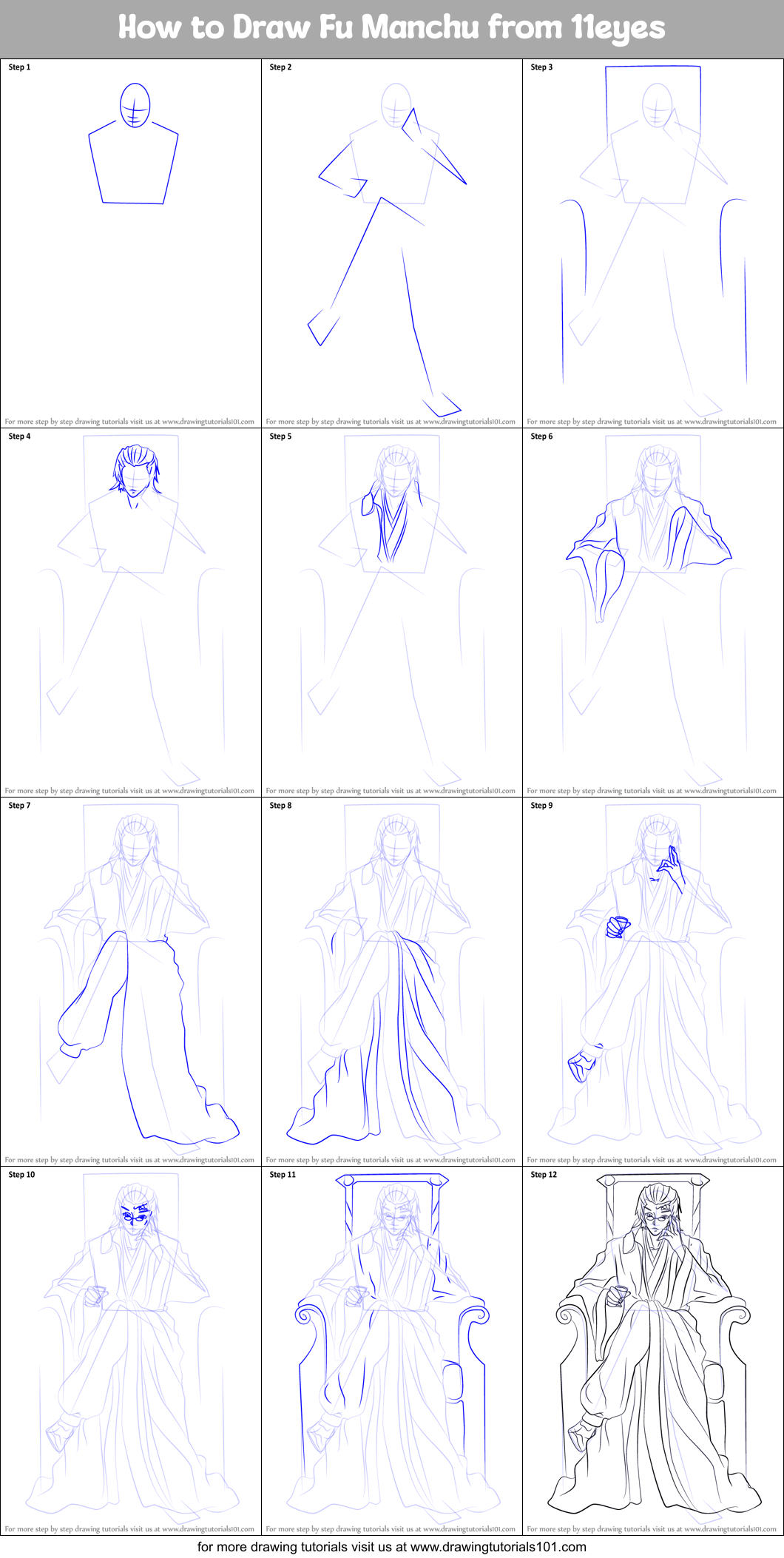
Task: Click the 'Step 12' label
Action: (544, 1175)
